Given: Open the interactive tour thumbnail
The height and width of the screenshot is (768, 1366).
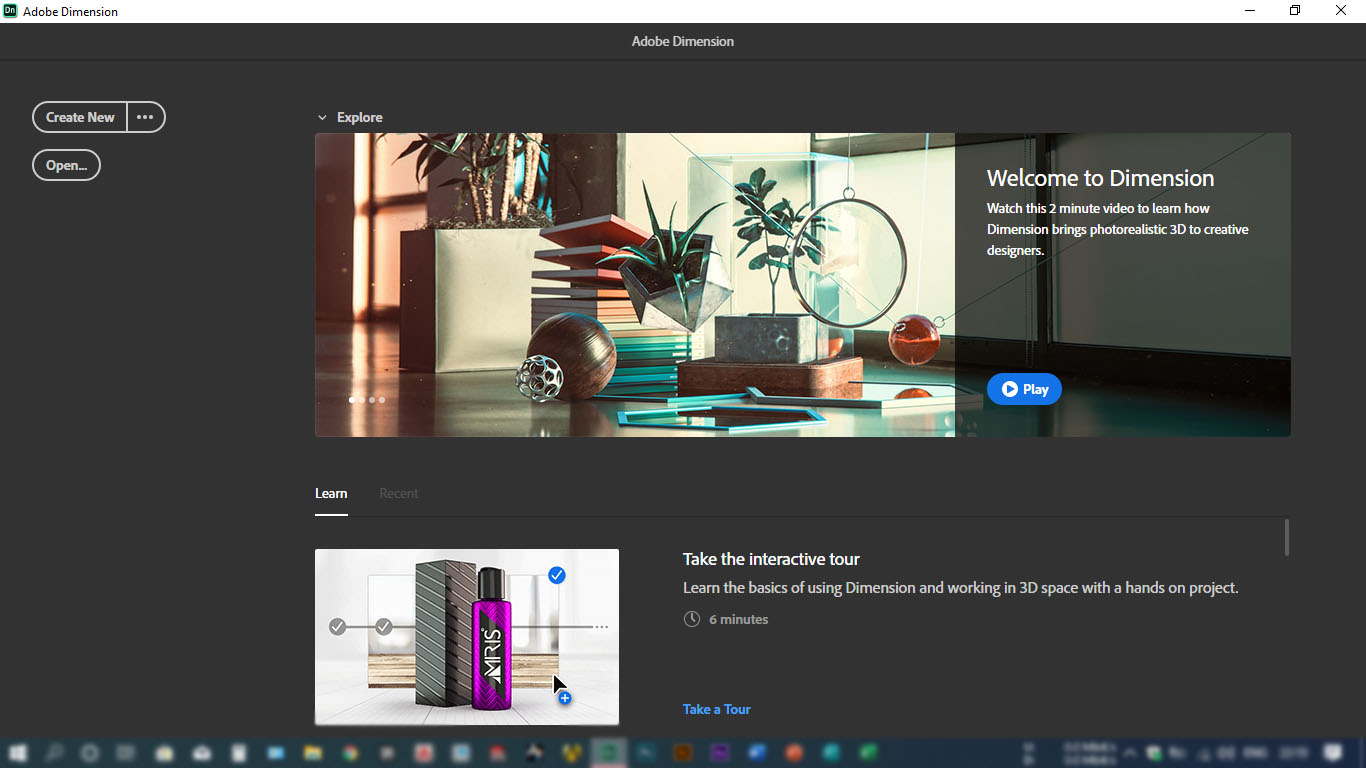Looking at the screenshot, I should click(x=467, y=637).
